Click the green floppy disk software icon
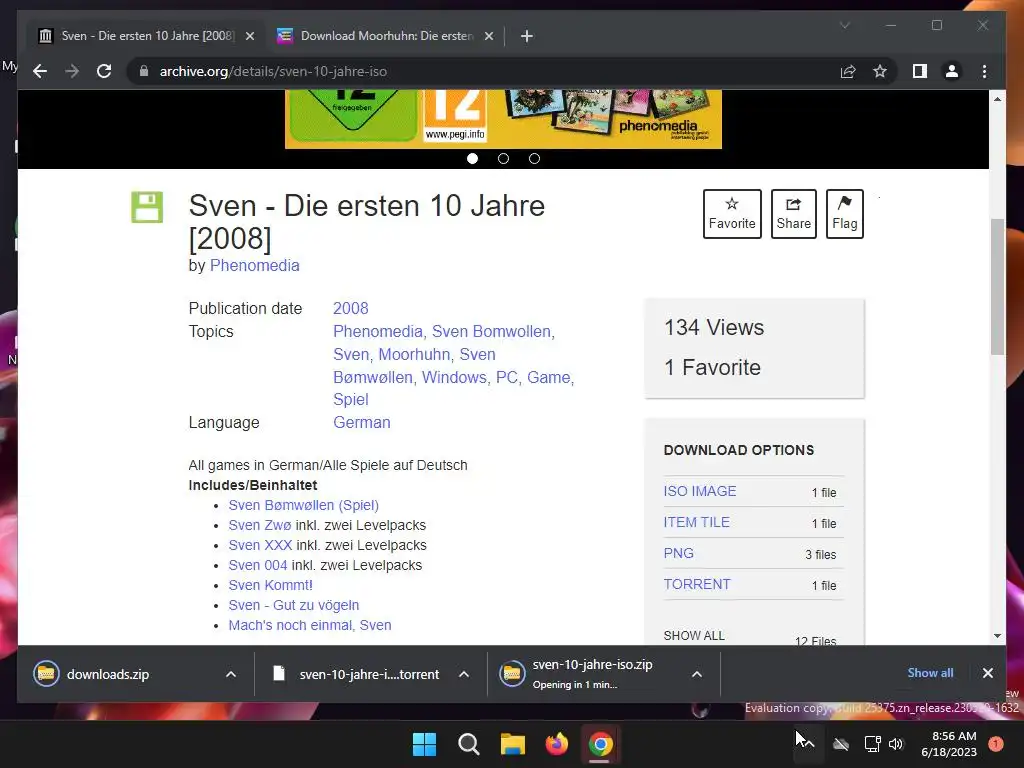1024x768 pixels. coord(147,207)
